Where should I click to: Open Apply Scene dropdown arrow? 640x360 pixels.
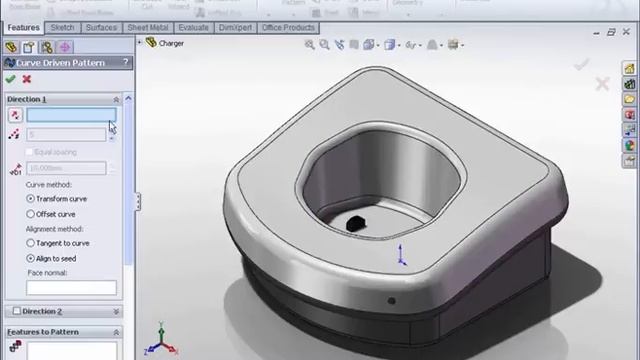[441, 45]
